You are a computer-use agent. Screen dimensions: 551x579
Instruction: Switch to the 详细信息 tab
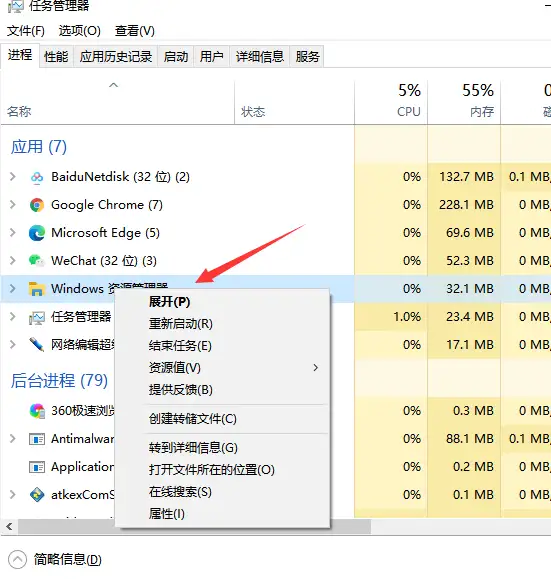[x=260, y=56]
